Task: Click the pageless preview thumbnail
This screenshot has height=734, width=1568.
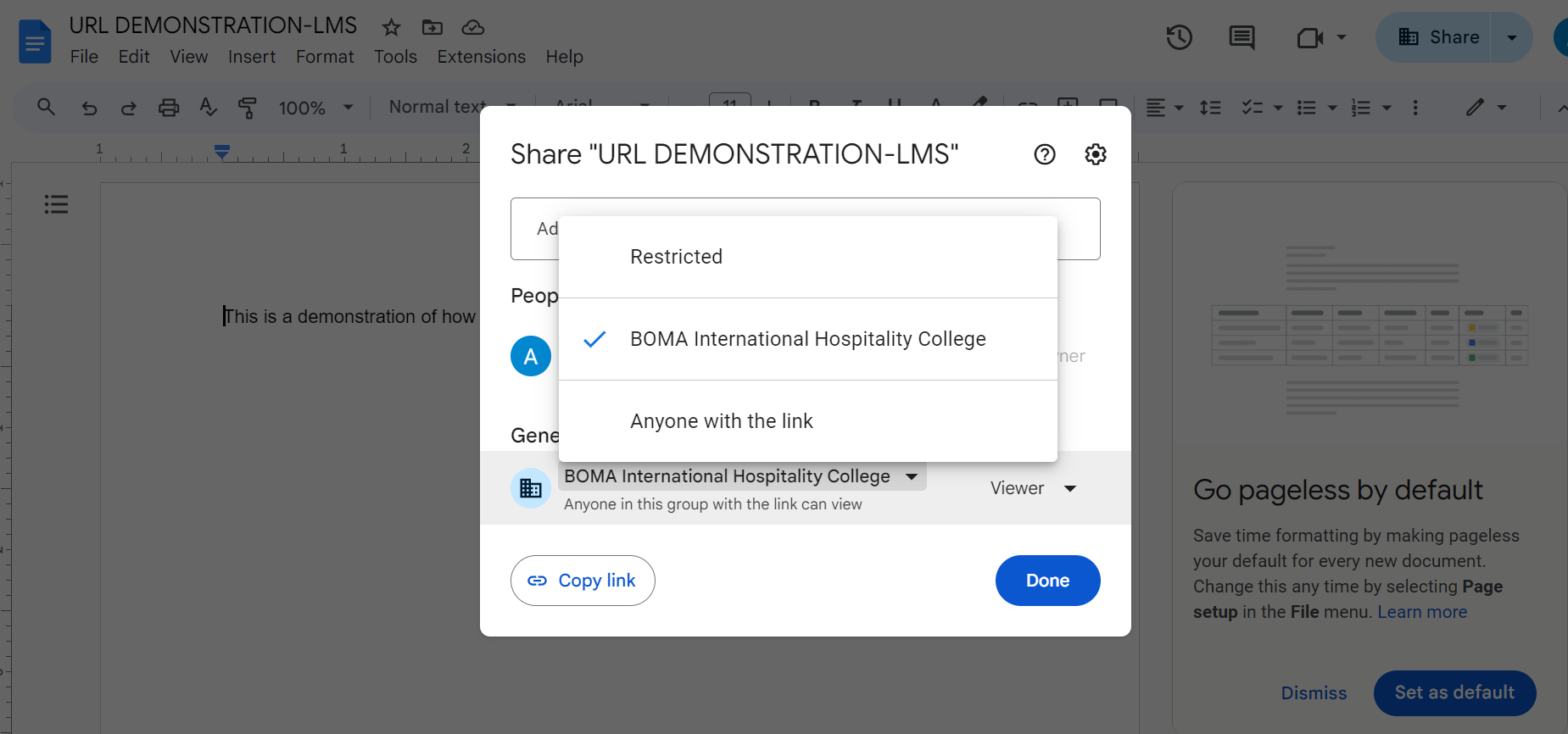Action: pyautogui.click(x=1370, y=331)
